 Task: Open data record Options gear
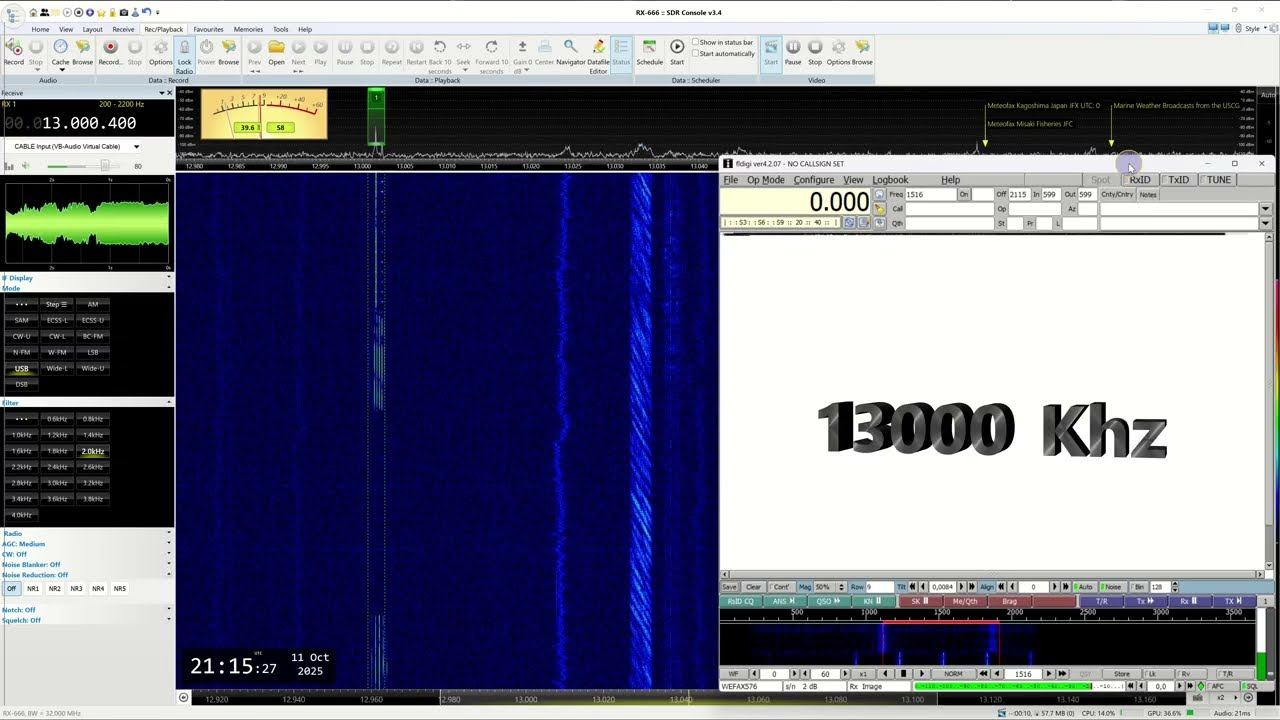tap(161, 47)
